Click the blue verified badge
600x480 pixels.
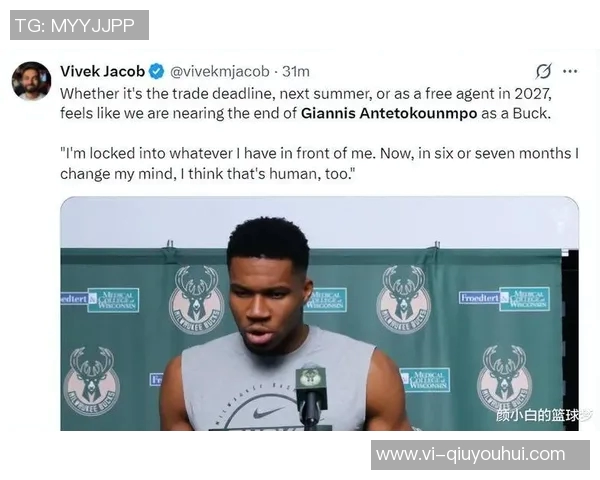click(157, 72)
